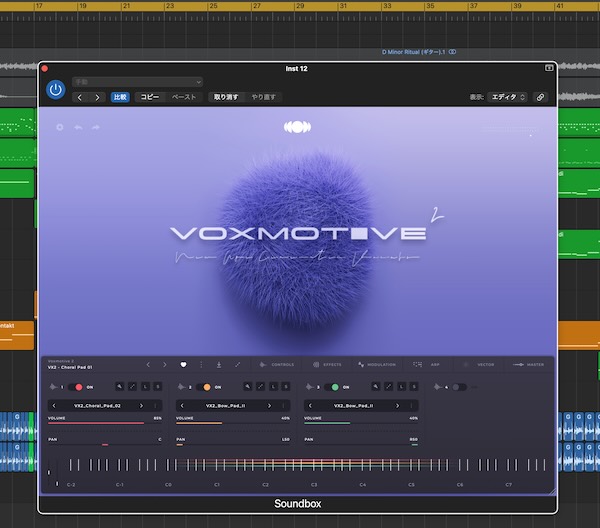Adjust layer 2 orange volume slider
The width and height of the screenshot is (600, 528).
click(233, 423)
